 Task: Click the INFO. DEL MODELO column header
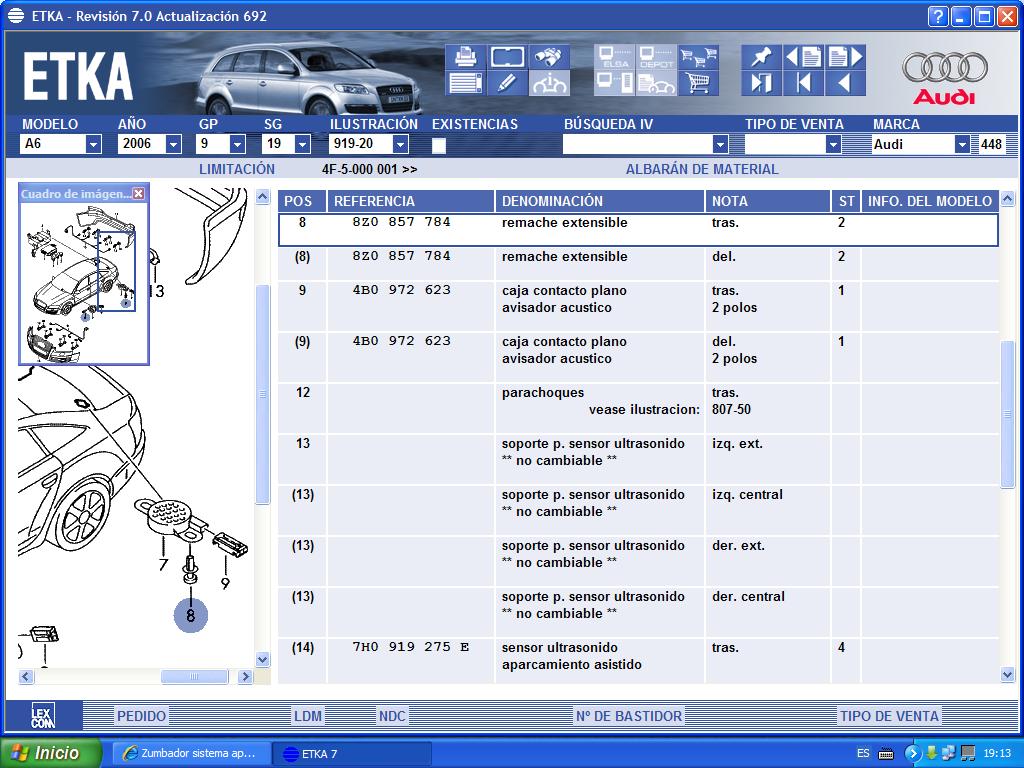pyautogui.click(x=930, y=201)
